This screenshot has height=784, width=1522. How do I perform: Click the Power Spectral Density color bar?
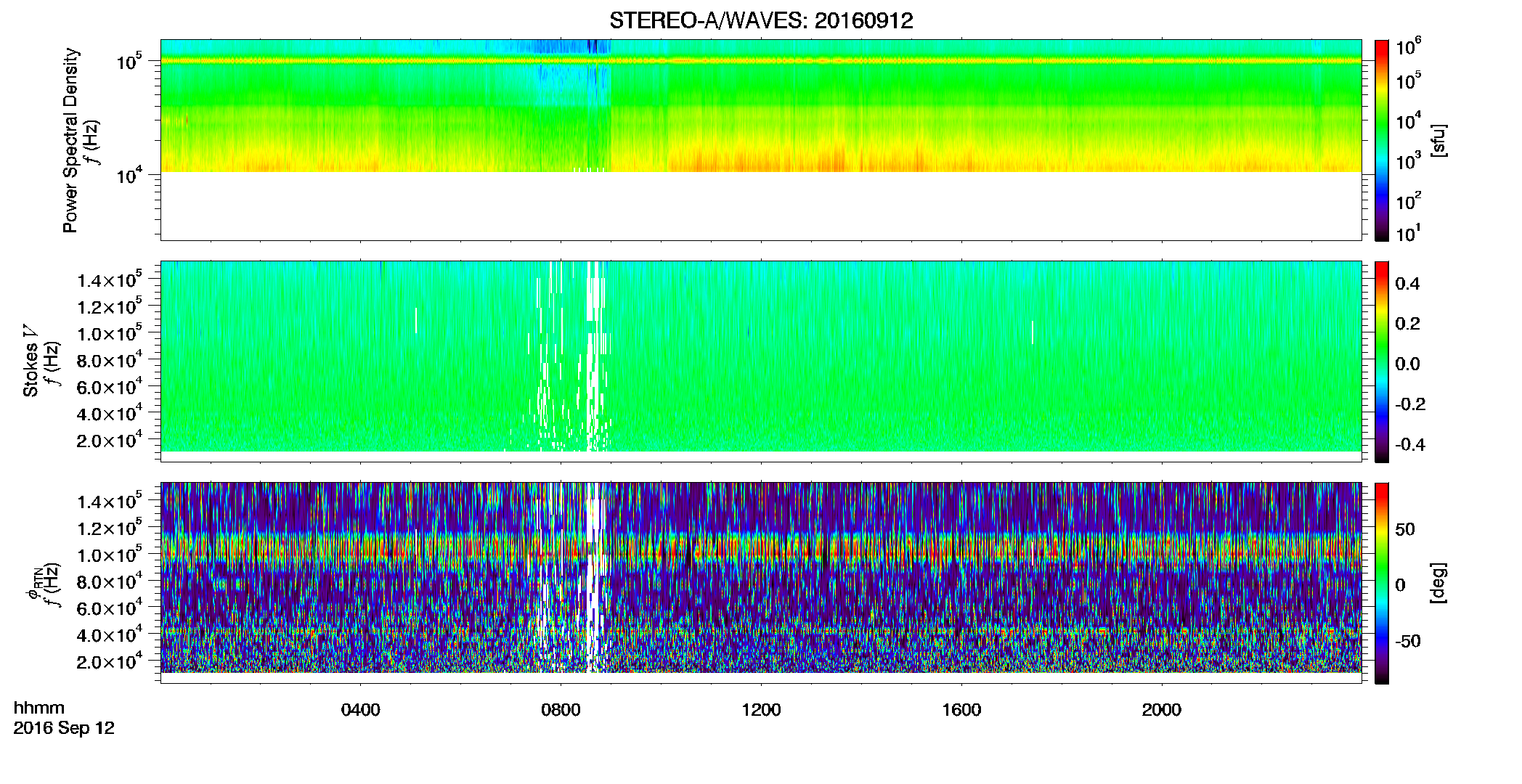click(1382, 140)
